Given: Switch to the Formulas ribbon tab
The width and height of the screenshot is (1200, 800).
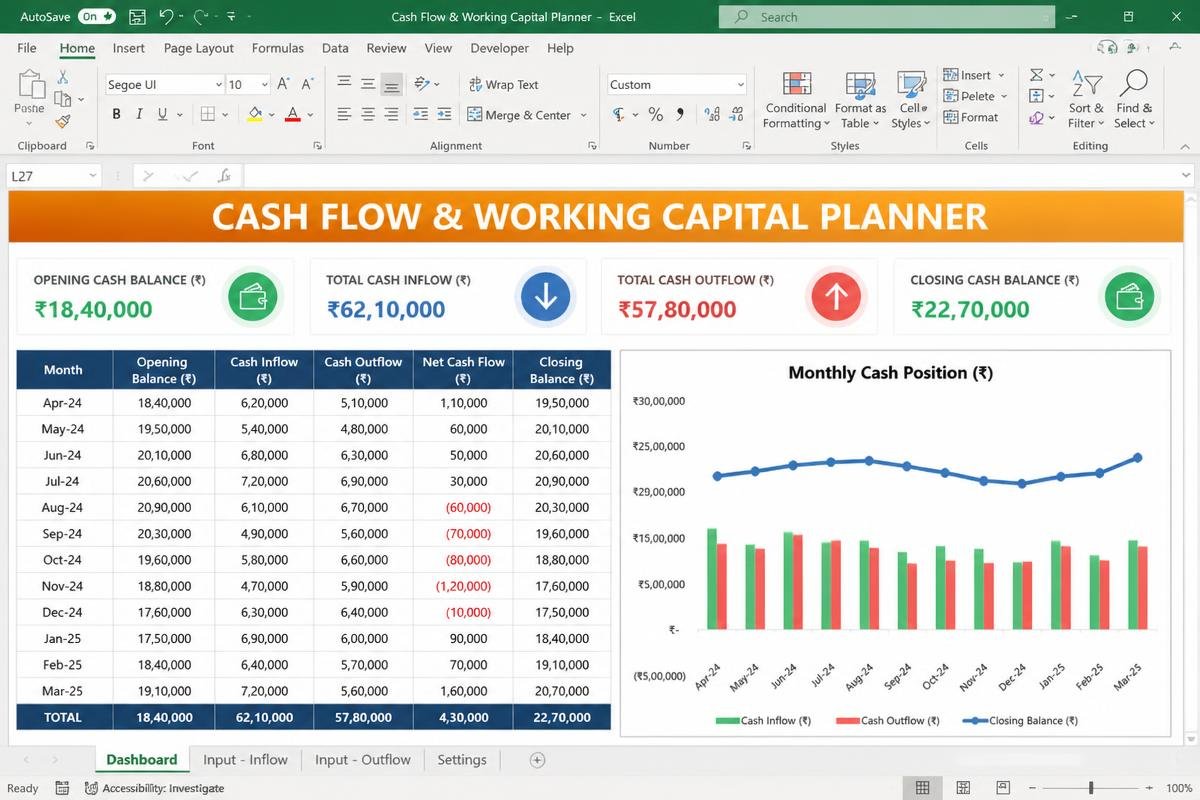Looking at the screenshot, I should point(278,48).
